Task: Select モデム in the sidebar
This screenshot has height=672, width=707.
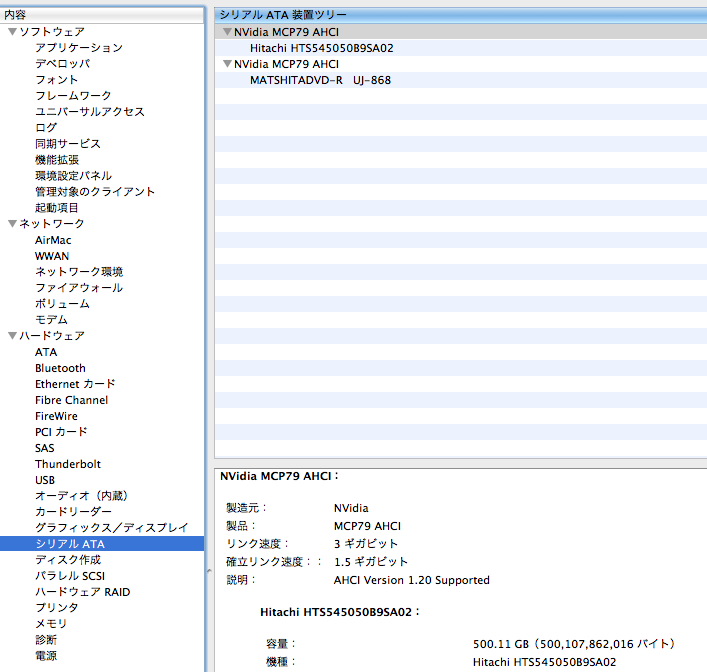Action: point(51,320)
